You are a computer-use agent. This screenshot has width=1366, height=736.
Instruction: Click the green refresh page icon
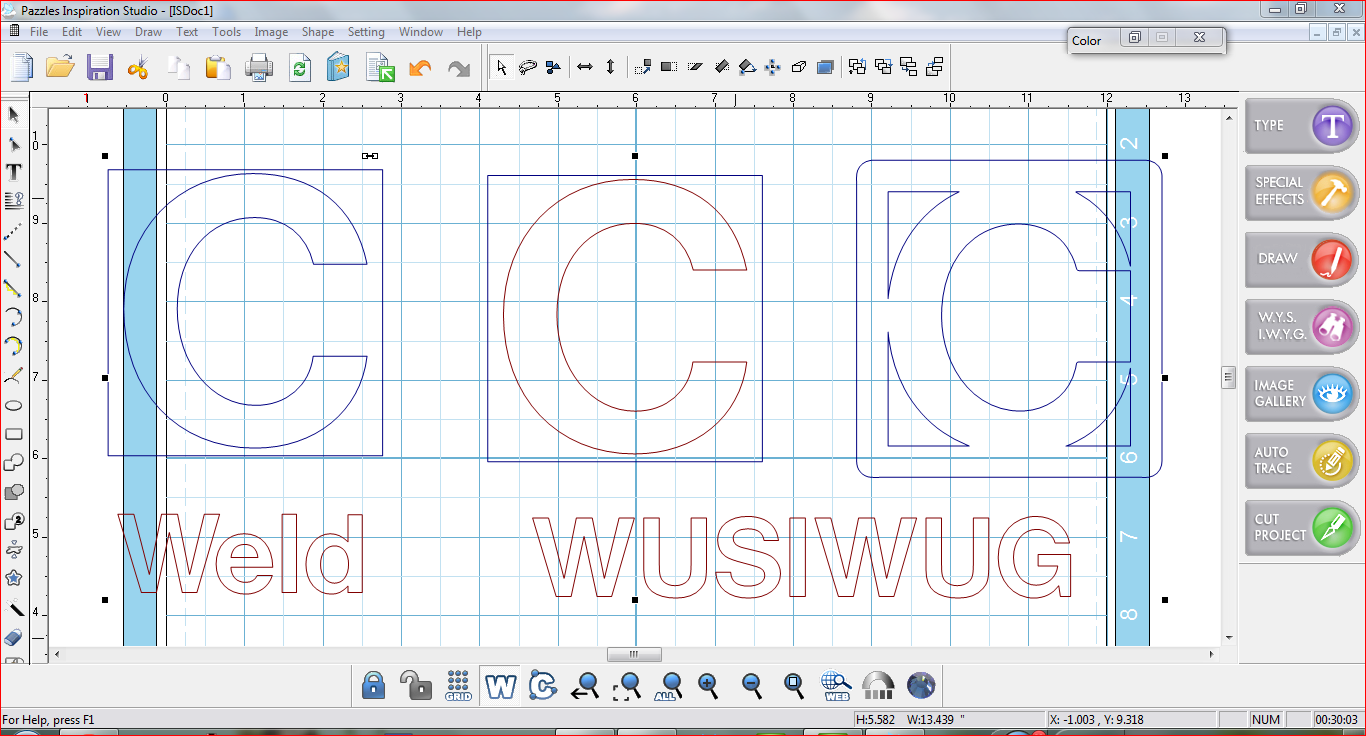click(x=299, y=67)
